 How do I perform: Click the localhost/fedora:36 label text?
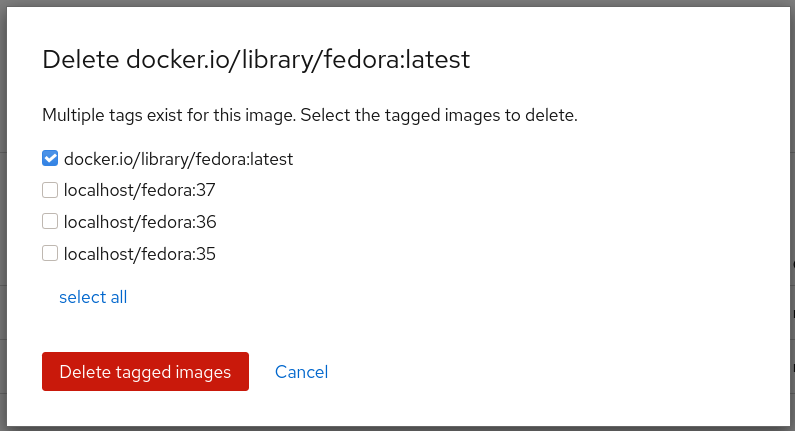[140, 222]
